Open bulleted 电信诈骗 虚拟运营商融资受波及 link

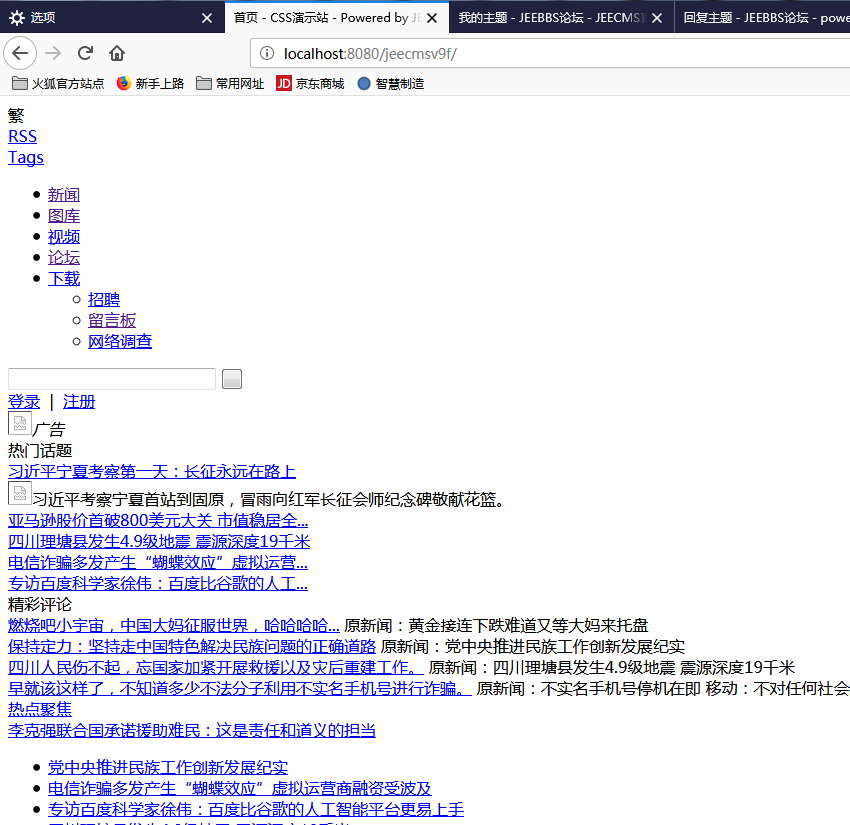point(240,788)
